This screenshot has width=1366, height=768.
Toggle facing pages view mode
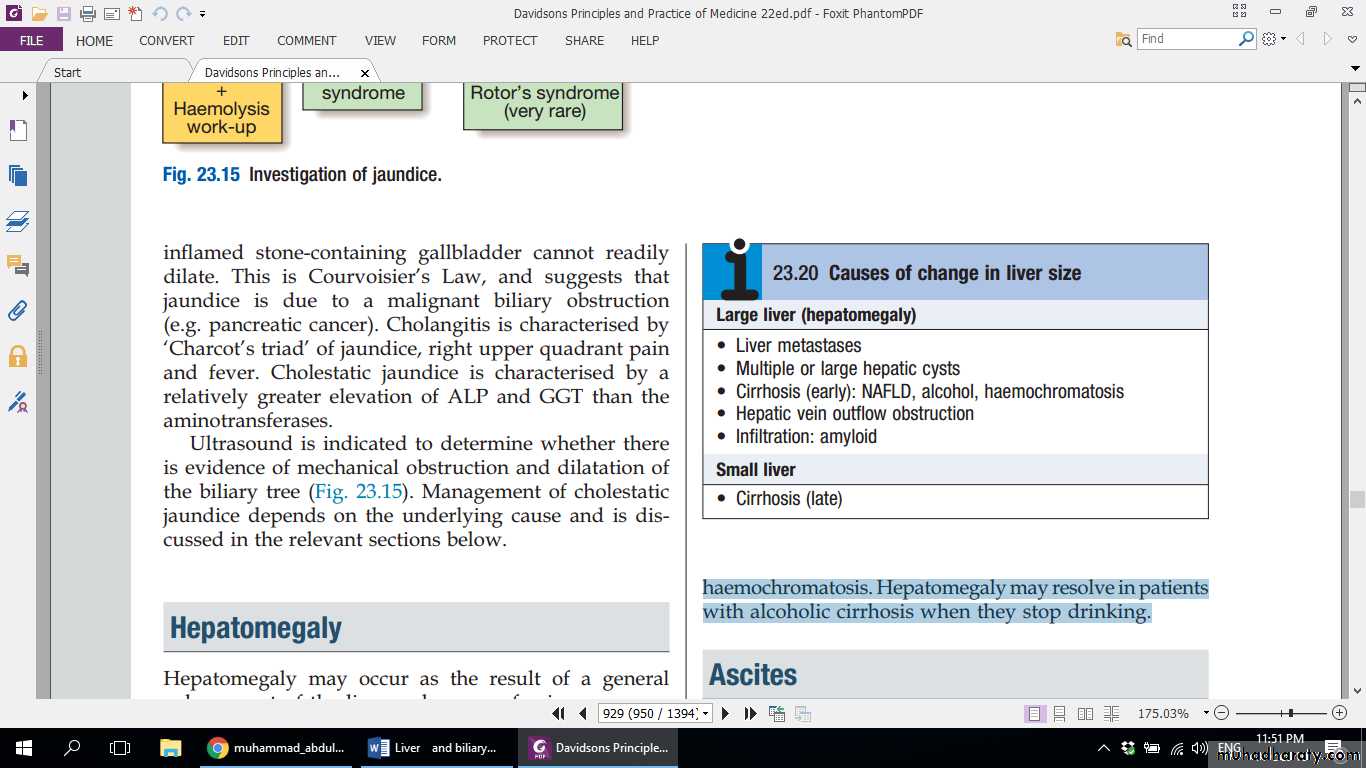coord(1085,714)
